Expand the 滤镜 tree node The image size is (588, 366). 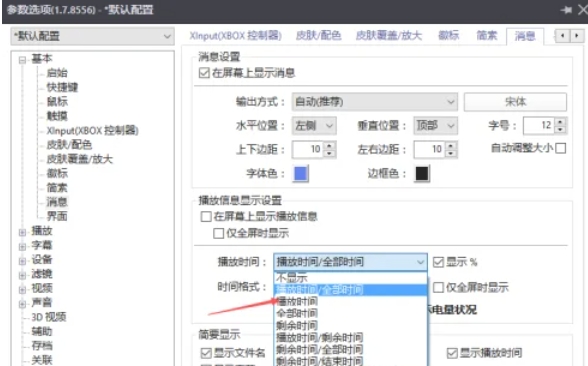(x=22, y=275)
